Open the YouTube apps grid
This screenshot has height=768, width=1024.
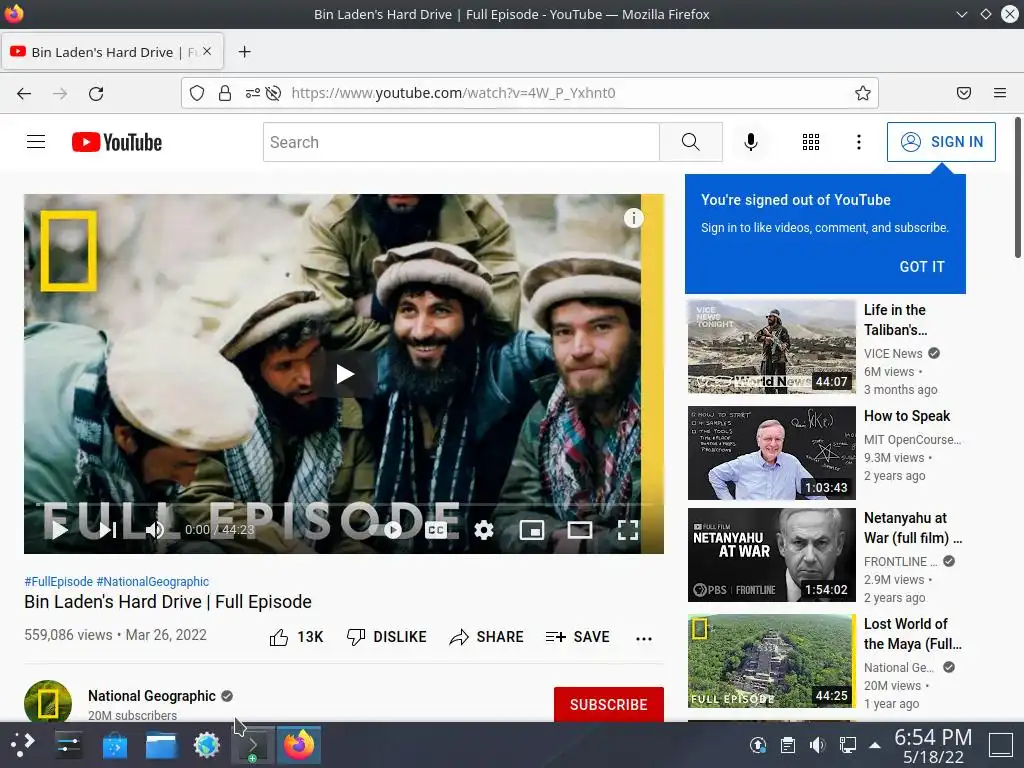810,142
